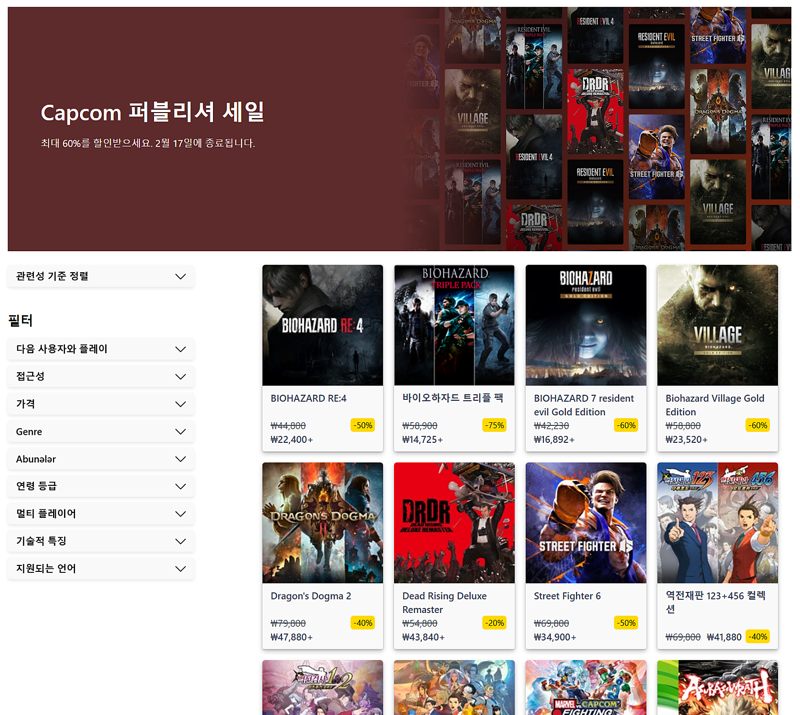Click BIOHAZARD 7 resident evil Gold Edition title
This screenshot has height=715, width=800.
click(x=584, y=405)
